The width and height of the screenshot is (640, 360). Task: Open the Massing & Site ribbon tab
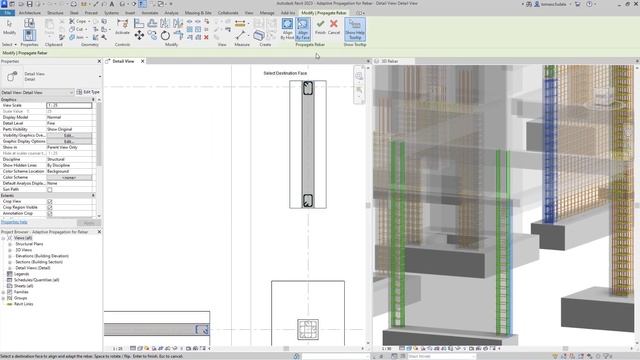[198, 13]
